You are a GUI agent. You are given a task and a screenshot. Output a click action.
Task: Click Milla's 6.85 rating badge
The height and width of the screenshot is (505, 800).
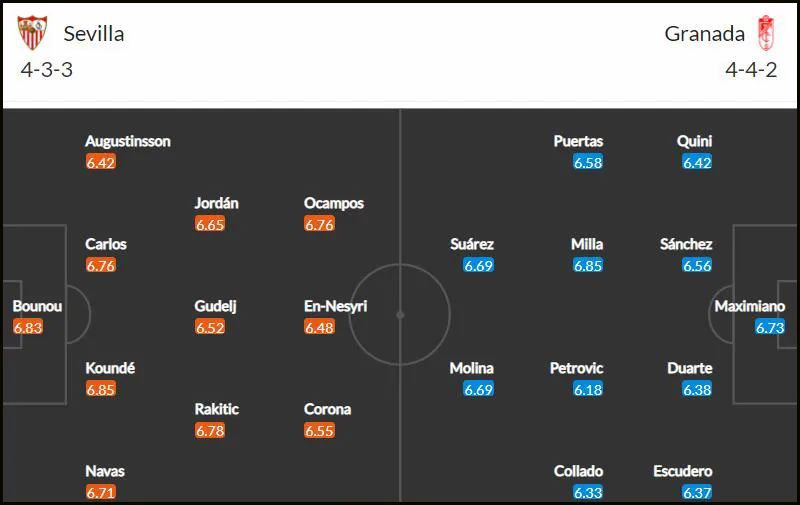[588, 265]
